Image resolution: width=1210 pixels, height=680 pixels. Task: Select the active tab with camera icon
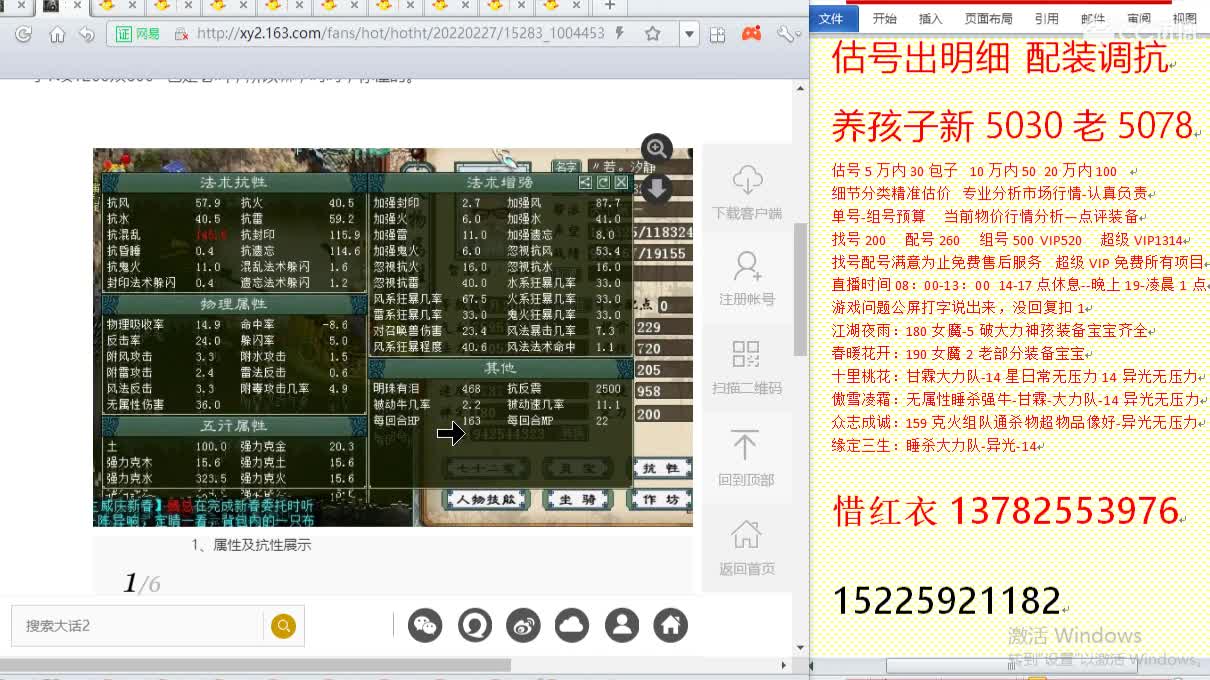(62, 6)
